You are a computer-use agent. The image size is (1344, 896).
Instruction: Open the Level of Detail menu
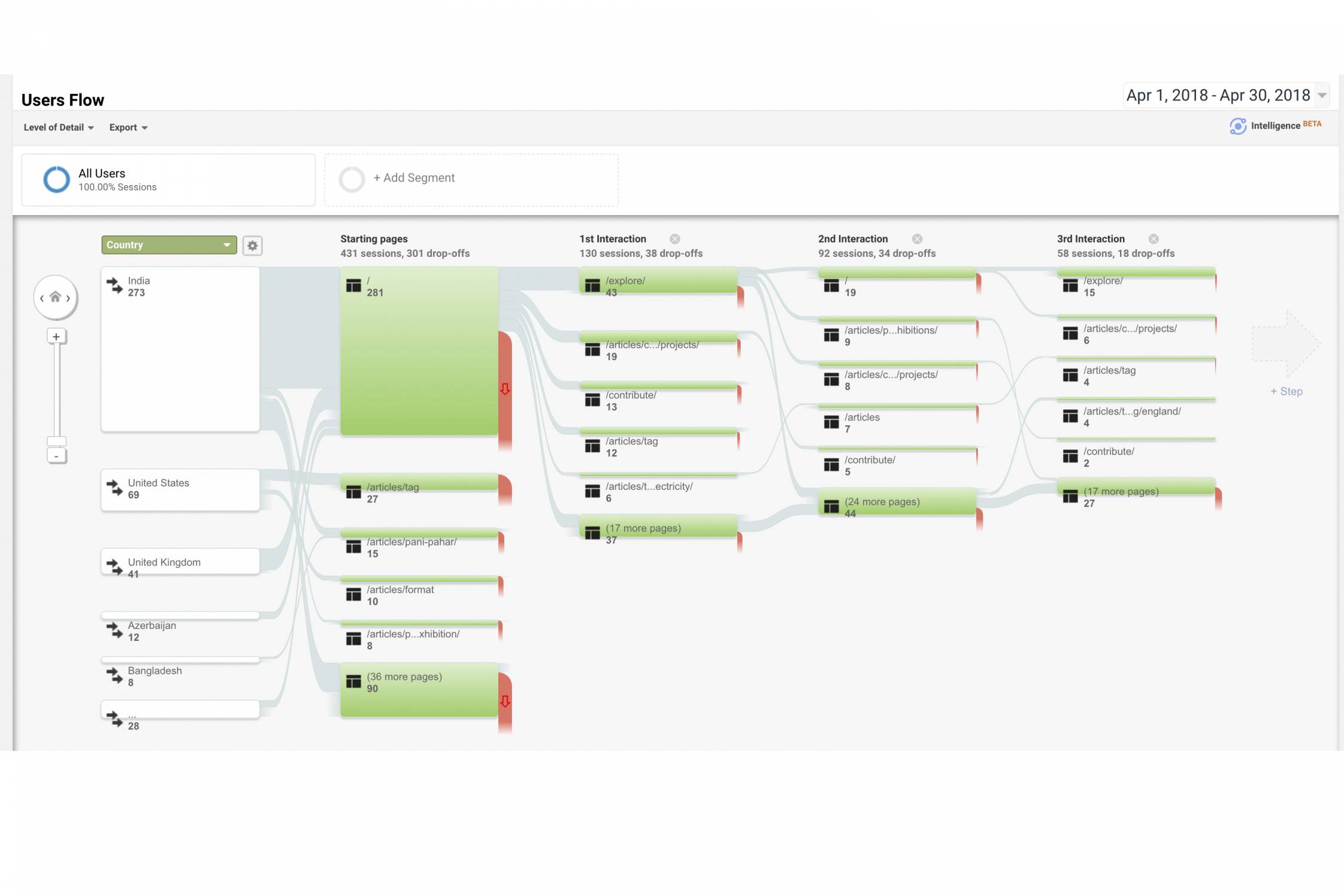point(59,127)
